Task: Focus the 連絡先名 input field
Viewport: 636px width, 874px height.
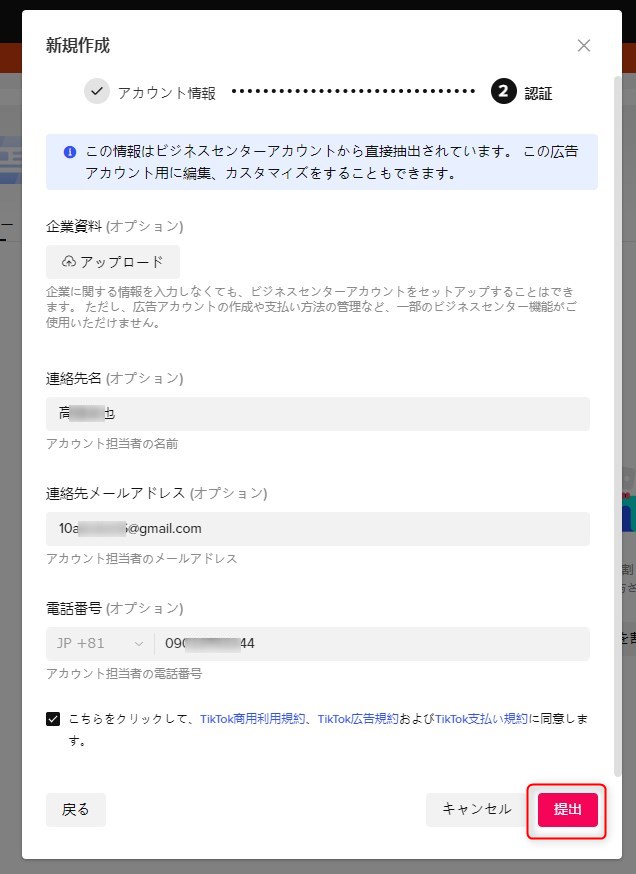Action: pos(318,414)
